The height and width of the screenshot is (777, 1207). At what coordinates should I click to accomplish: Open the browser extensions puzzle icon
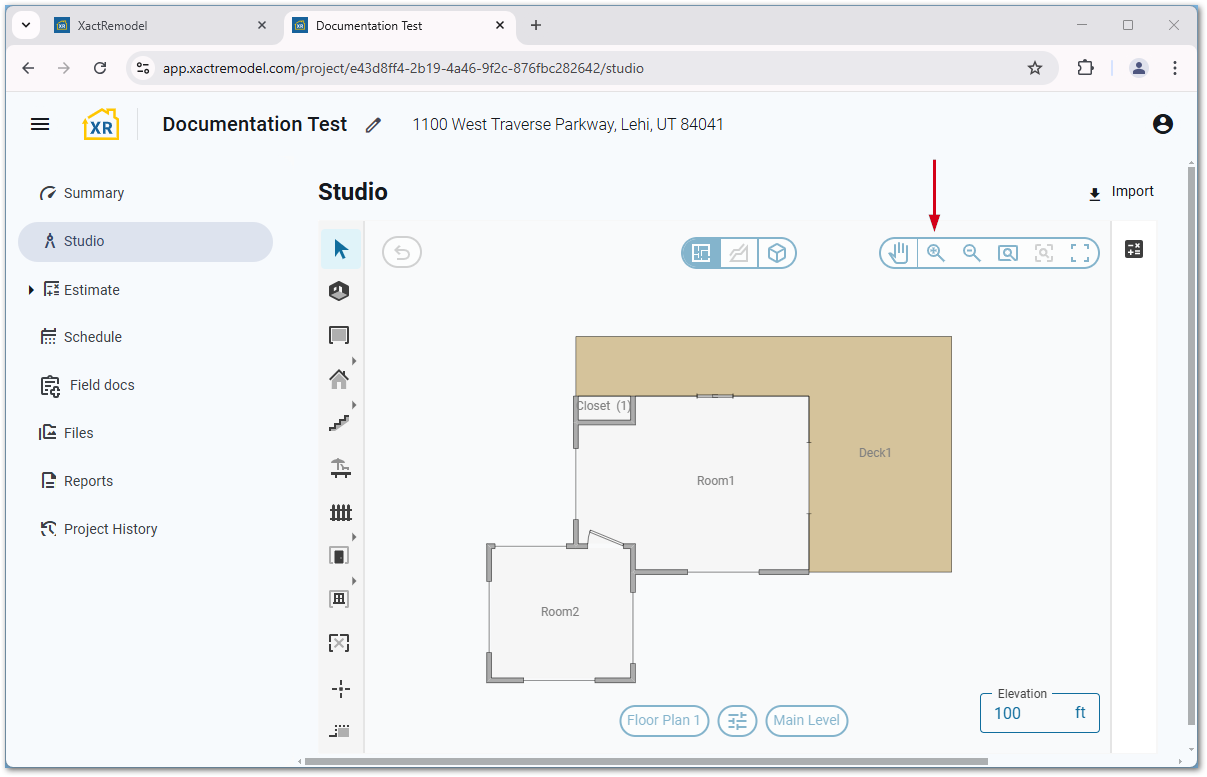tap(1085, 68)
